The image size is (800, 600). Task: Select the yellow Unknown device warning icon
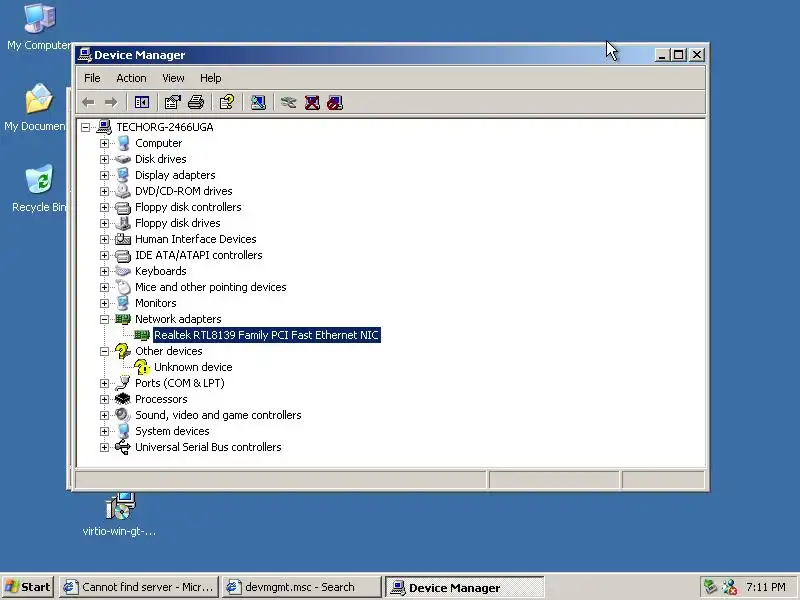point(142,367)
